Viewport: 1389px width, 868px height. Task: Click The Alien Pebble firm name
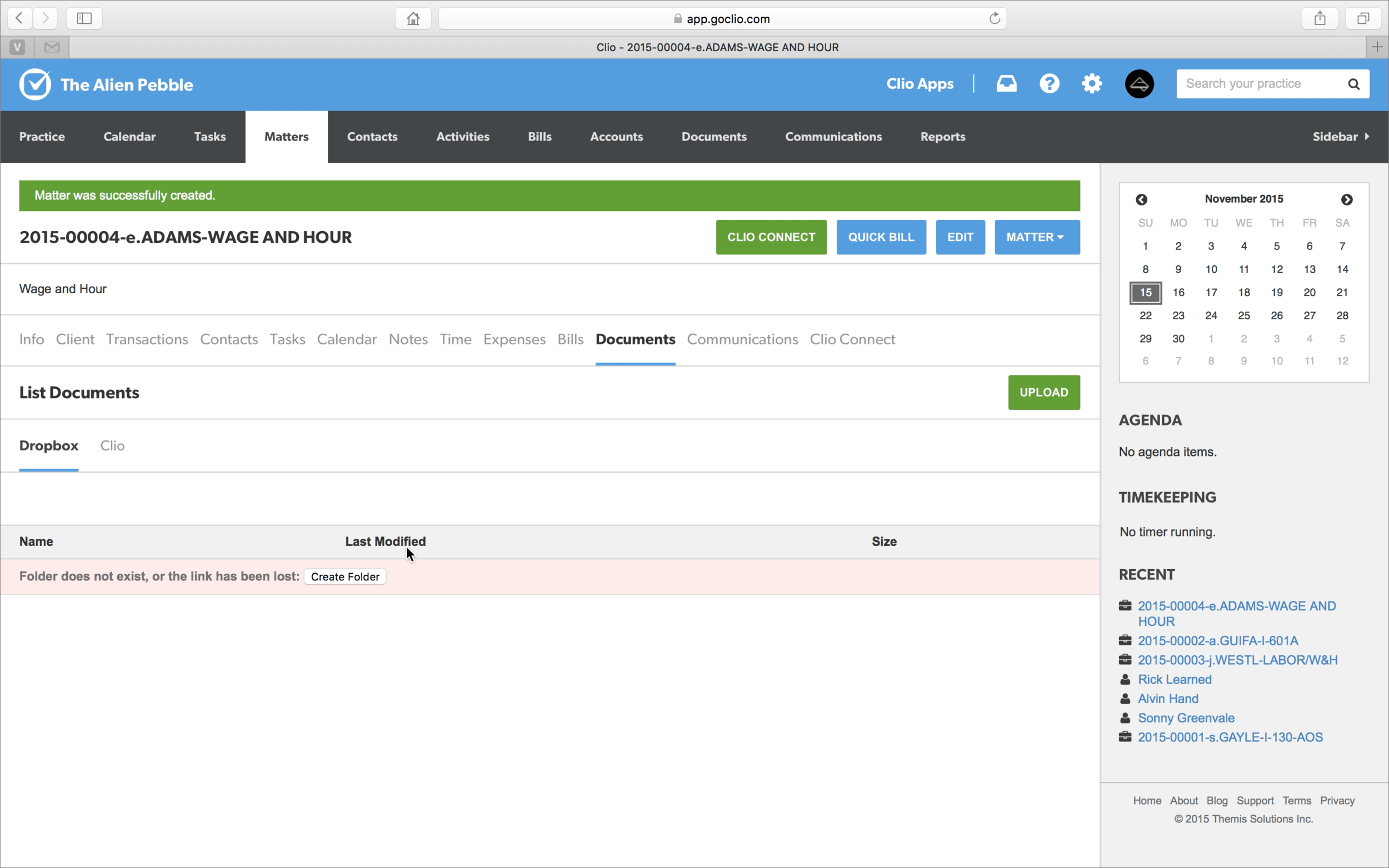point(126,85)
